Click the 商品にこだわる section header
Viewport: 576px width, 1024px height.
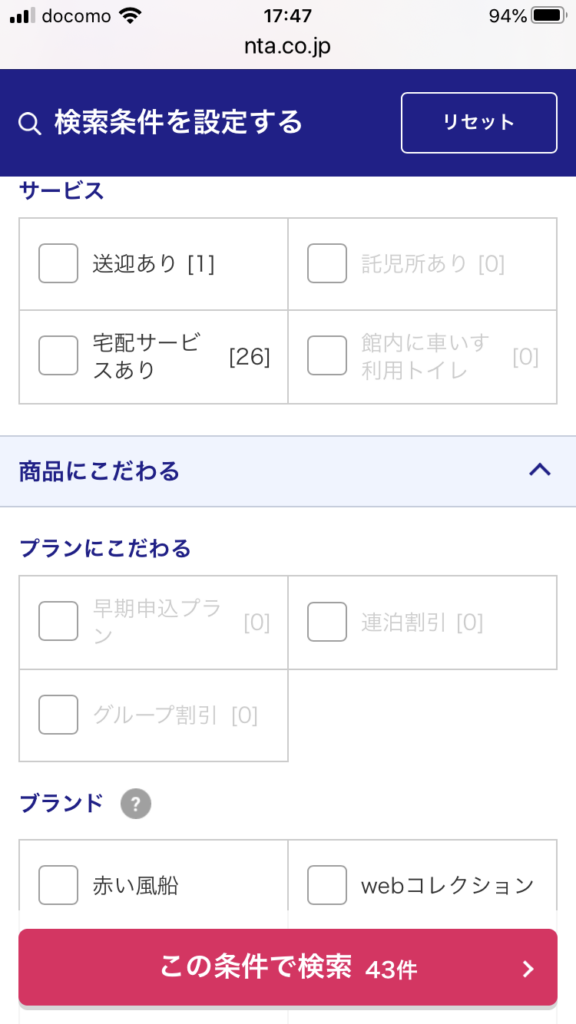click(288, 471)
